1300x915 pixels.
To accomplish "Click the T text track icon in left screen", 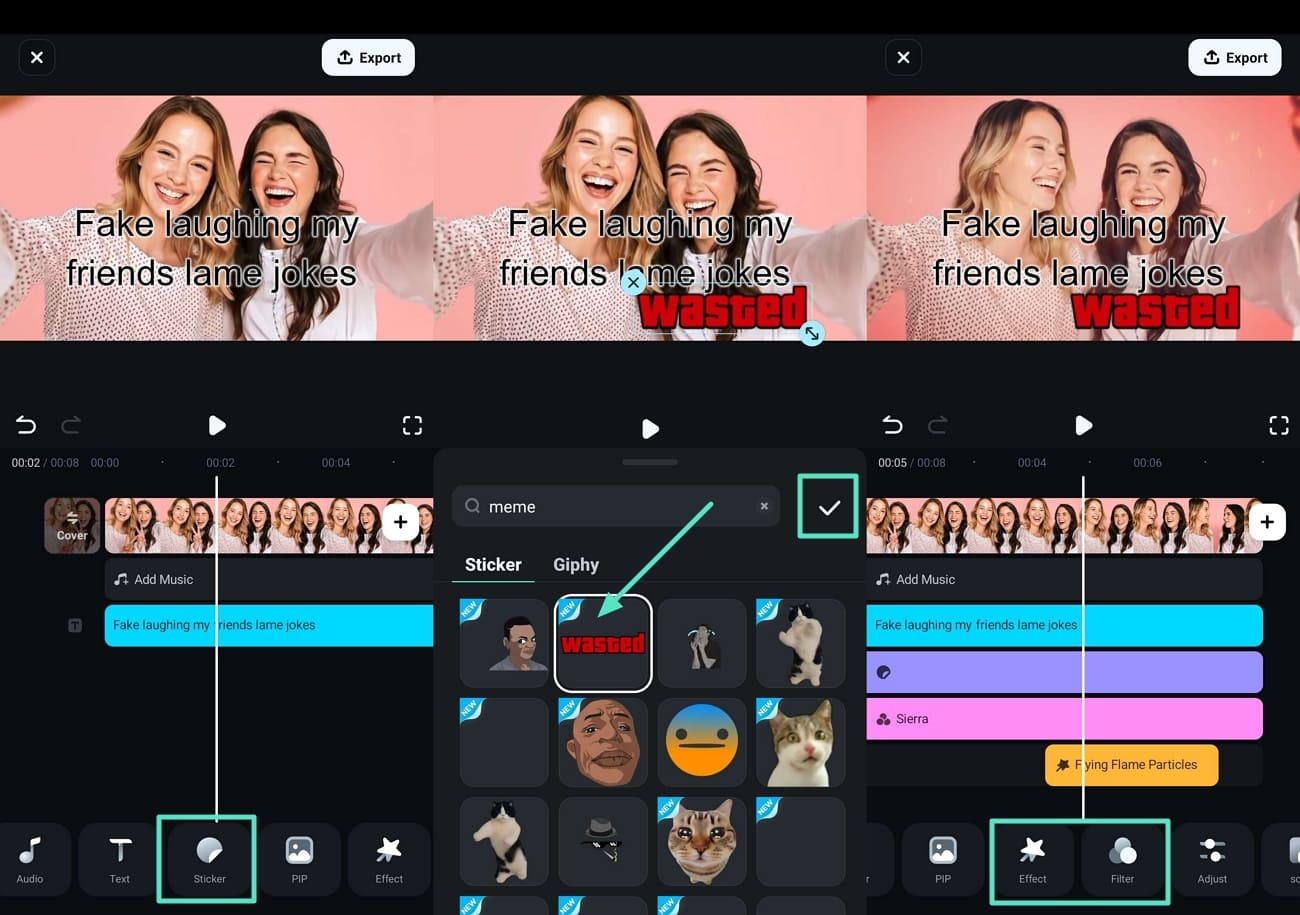I will pos(75,626).
